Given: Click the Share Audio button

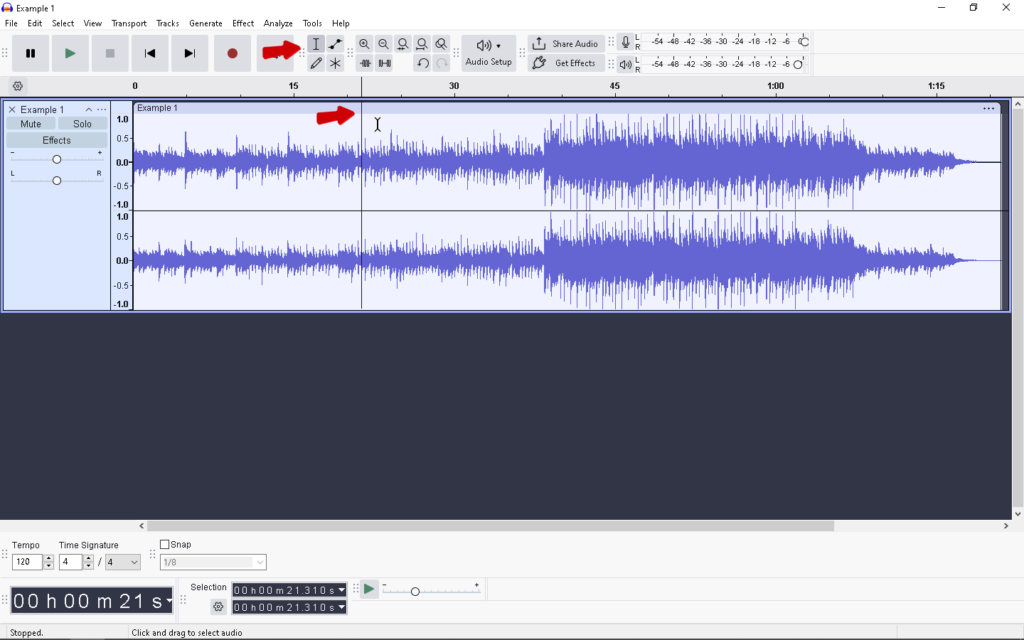Looking at the screenshot, I should 566,44.
